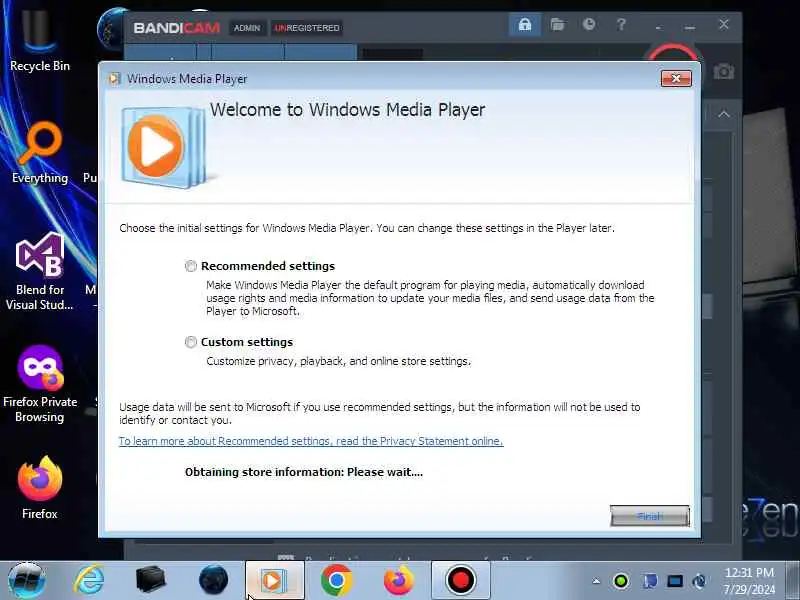Click the Bandicam UNREGISTERED label
This screenshot has width=800, height=600.
(x=307, y=28)
